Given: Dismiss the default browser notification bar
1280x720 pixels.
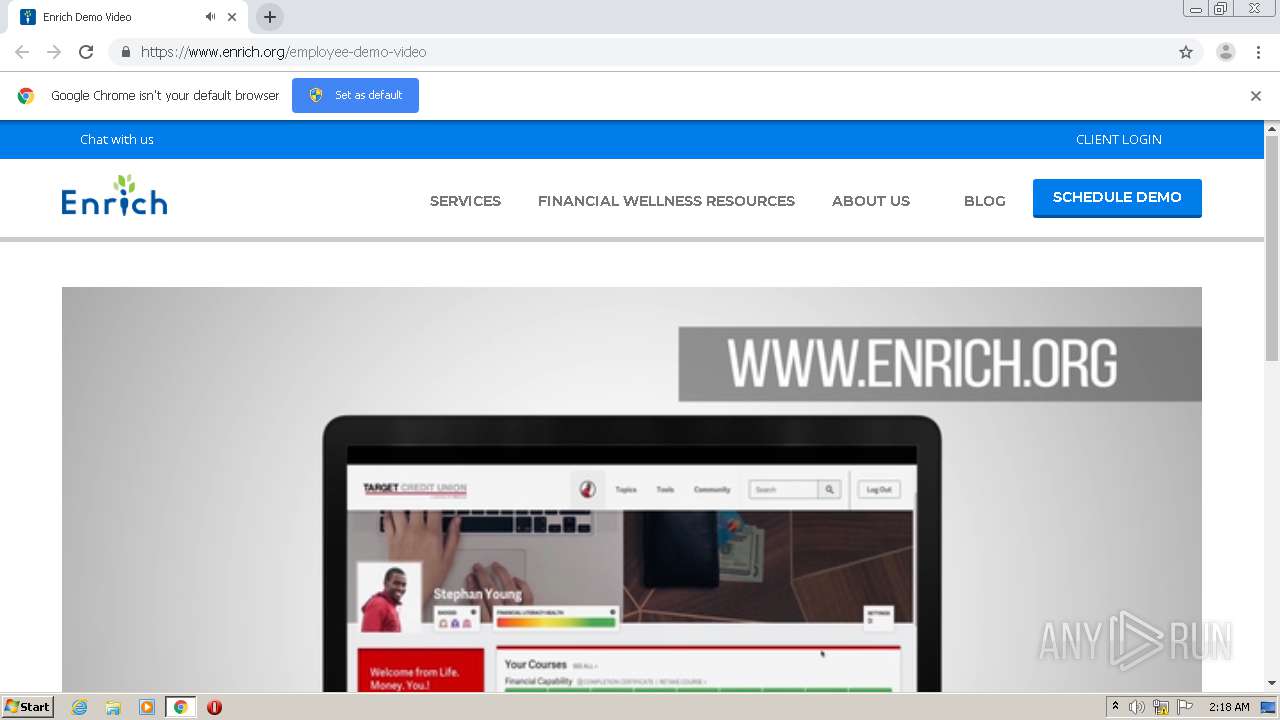Looking at the screenshot, I should tap(1256, 96).
